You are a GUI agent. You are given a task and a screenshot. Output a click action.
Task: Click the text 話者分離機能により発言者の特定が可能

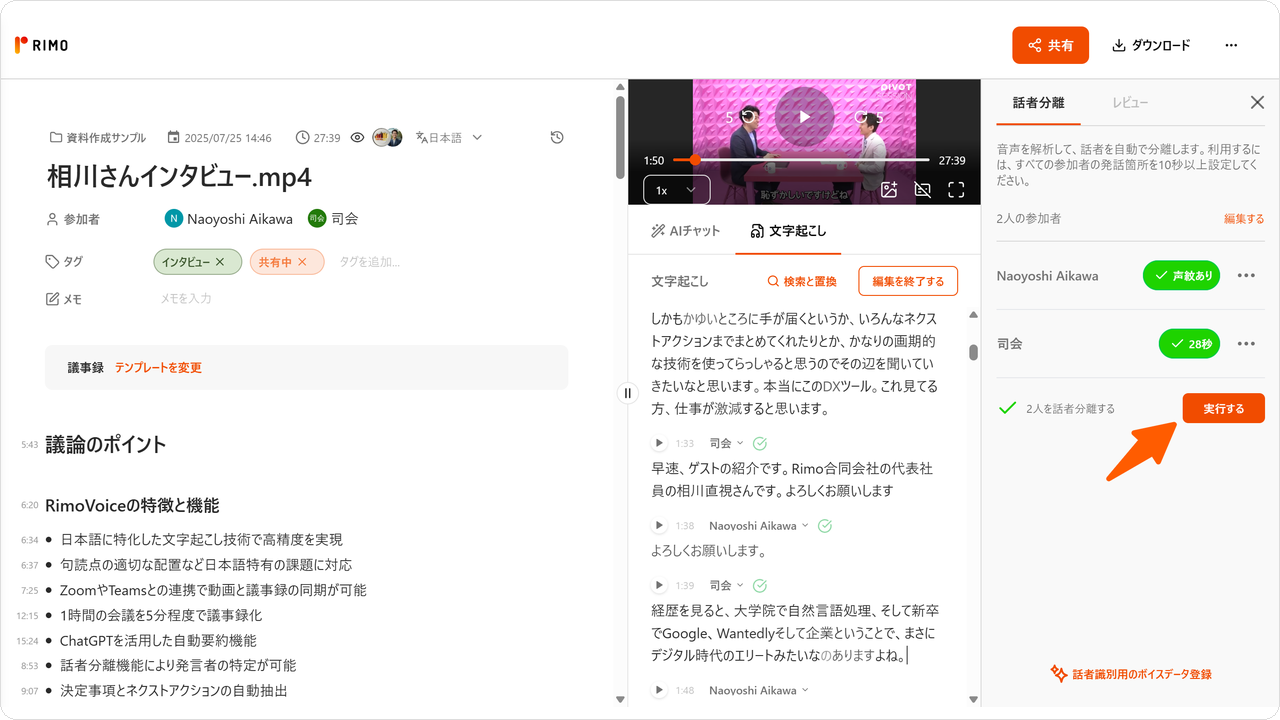pos(178,665)
